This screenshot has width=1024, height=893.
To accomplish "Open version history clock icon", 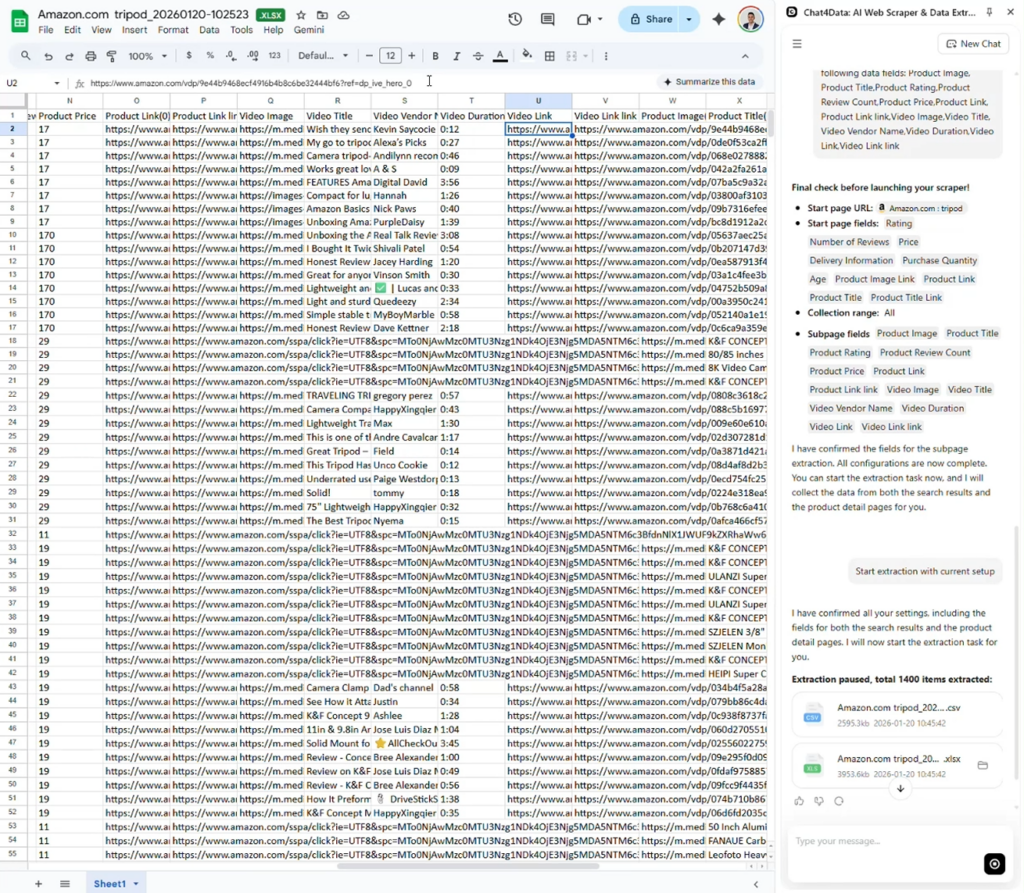I will [x=515, y=19].
